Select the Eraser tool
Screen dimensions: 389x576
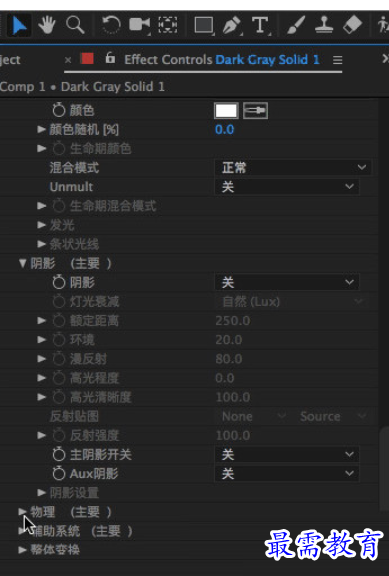352,25
